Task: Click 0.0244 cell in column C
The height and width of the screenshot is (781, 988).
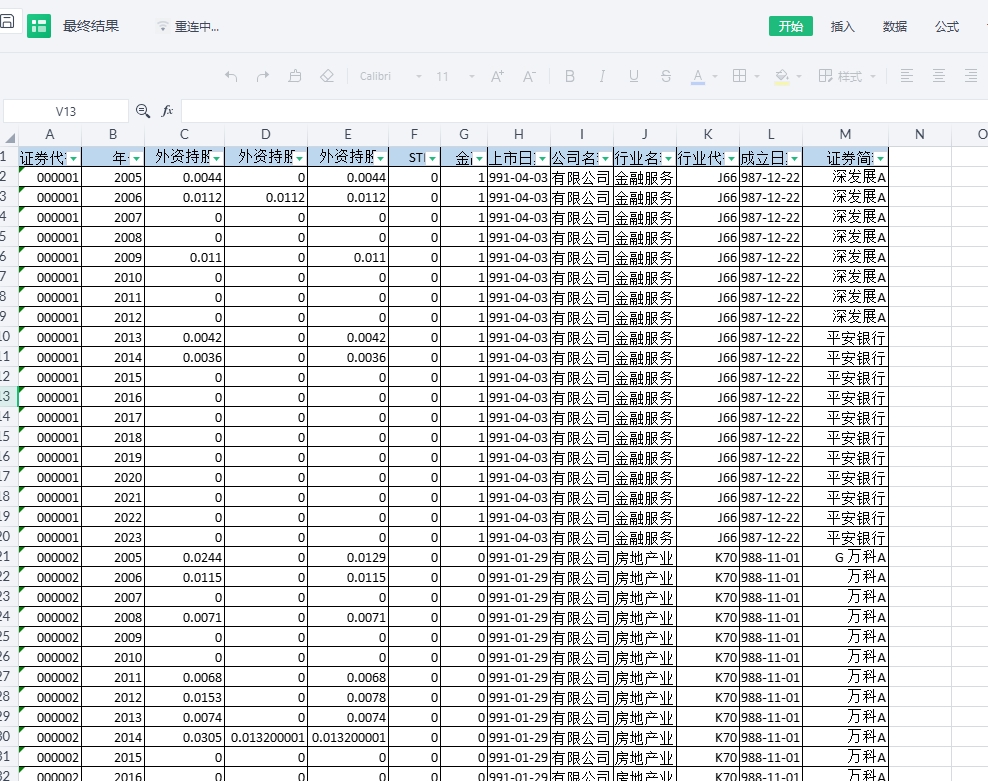Action: [185, 557]
